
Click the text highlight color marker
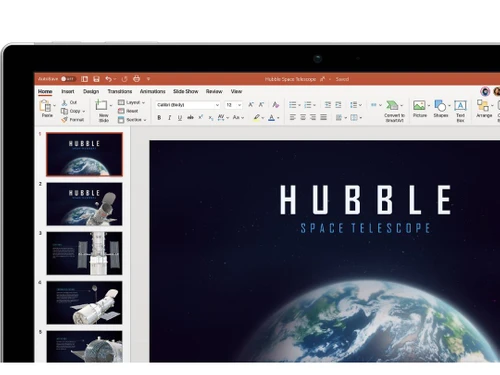[x=256, y=118]
